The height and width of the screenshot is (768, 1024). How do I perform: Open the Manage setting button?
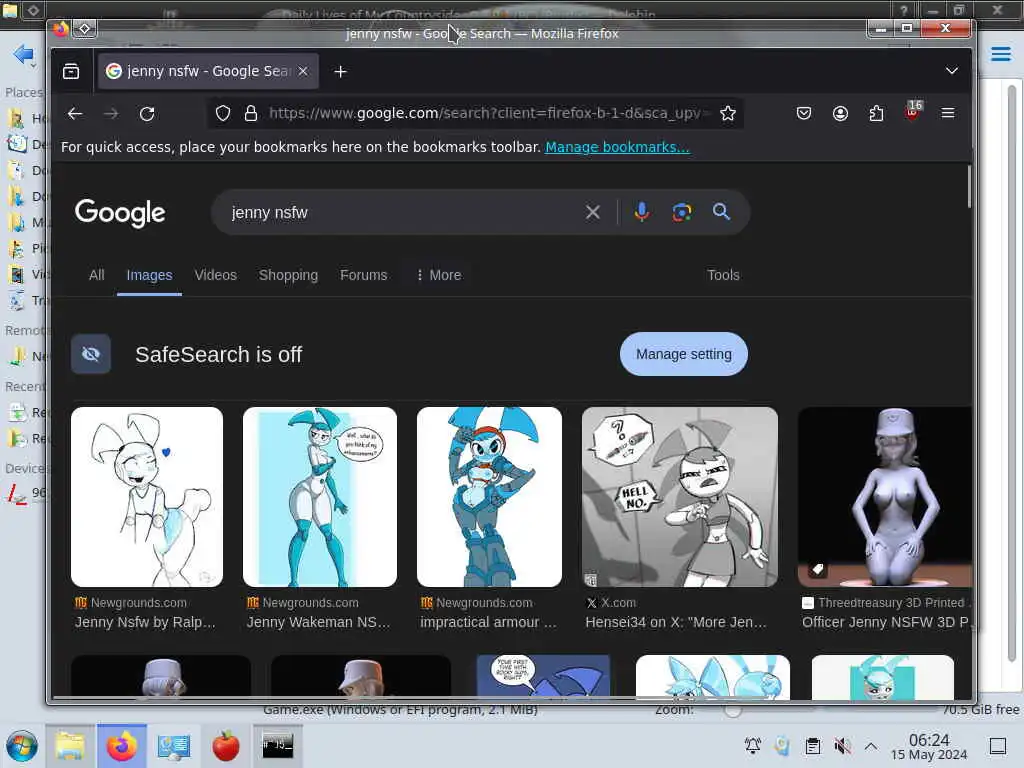(x=684, y=354)
